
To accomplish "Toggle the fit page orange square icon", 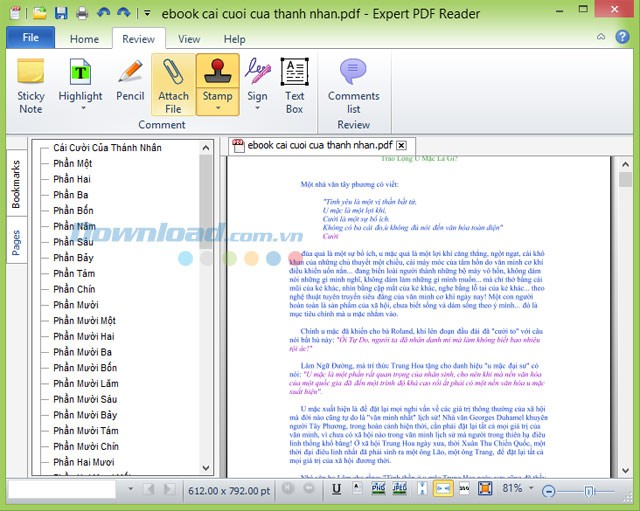I will click(485, 489).
